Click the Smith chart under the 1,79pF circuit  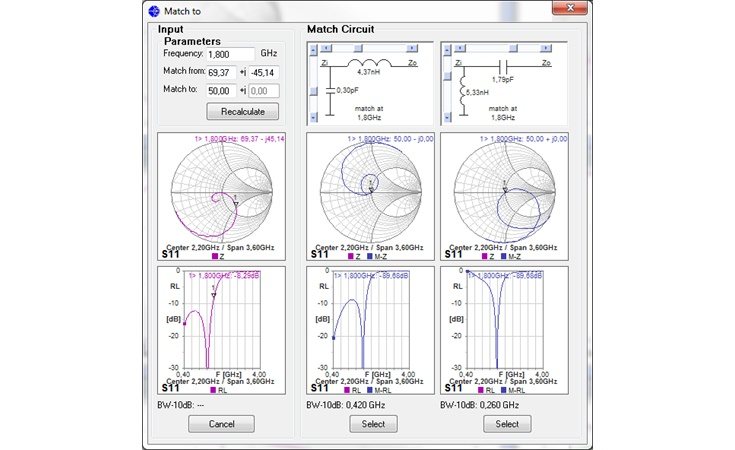tap(504, 196)
